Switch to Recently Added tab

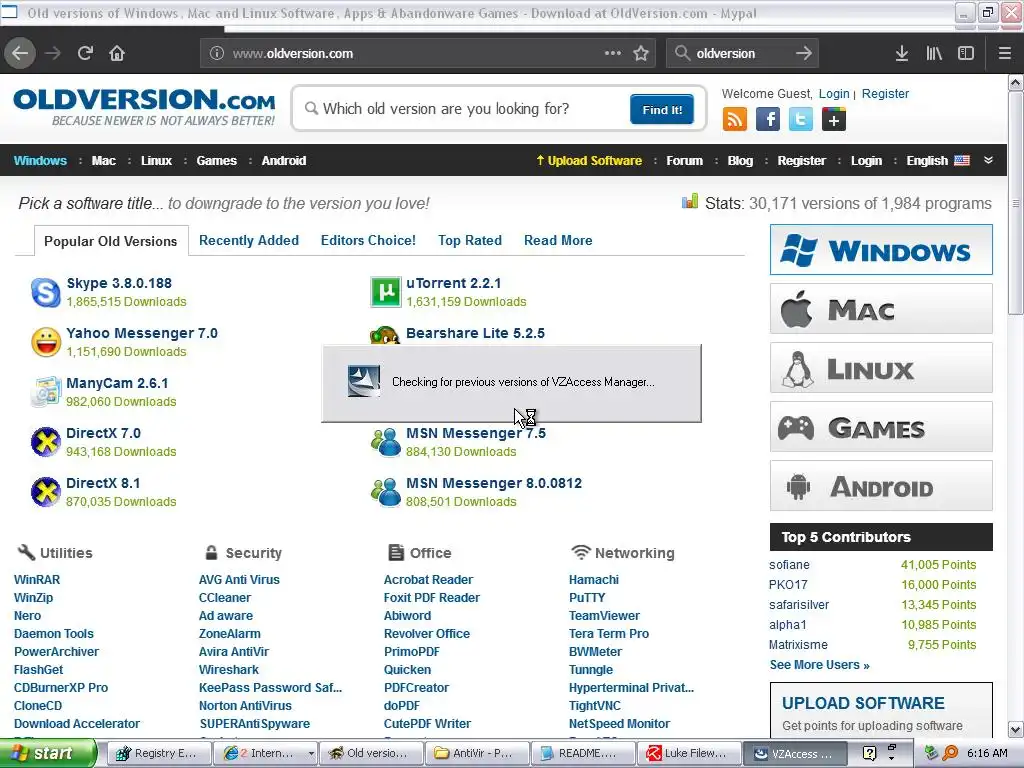point(249,240)
